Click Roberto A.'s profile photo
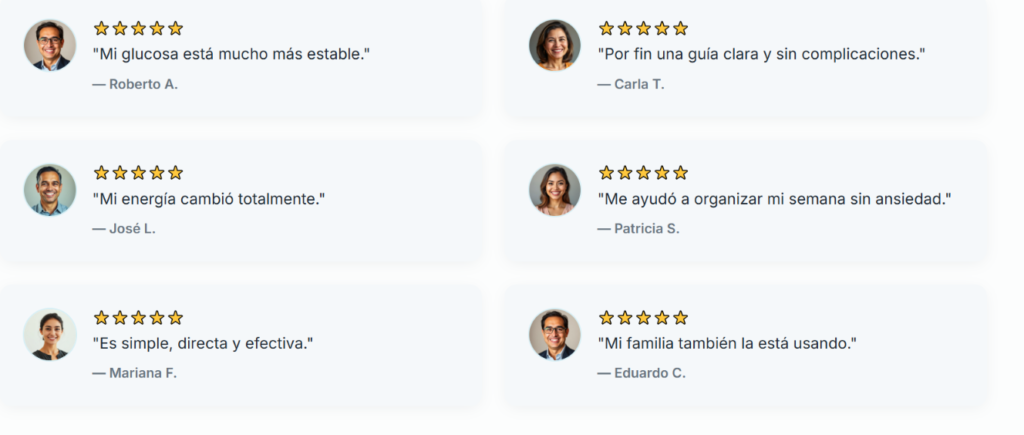Viewport: 1024px width, 435px height. [x=50, y=45]
